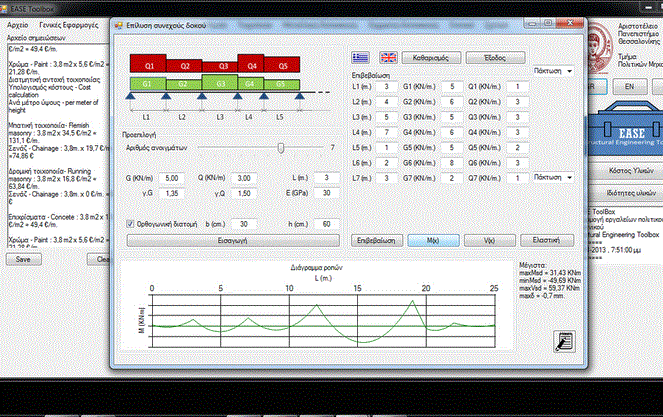The image size is (663, 417).
Task: Edit the Q (KN/m) default load field
Action: (x=244, y=178)
